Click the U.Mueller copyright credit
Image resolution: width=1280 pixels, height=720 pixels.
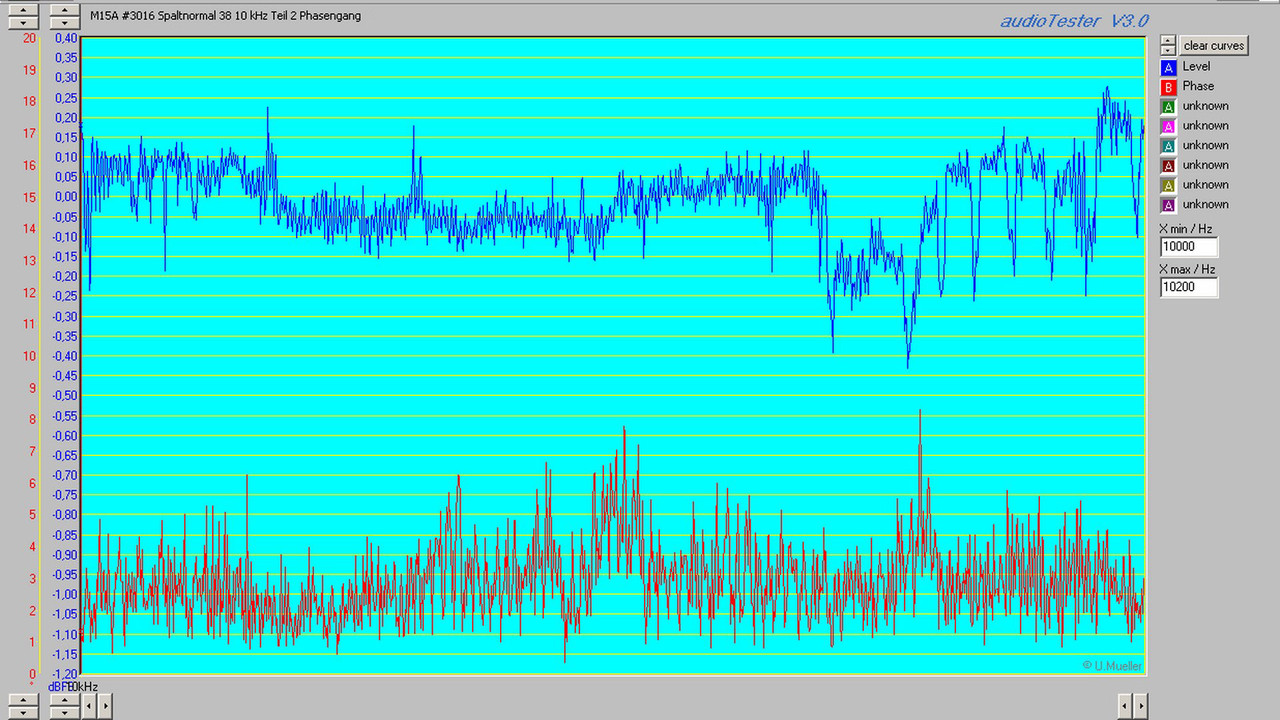coord(1111,665)
